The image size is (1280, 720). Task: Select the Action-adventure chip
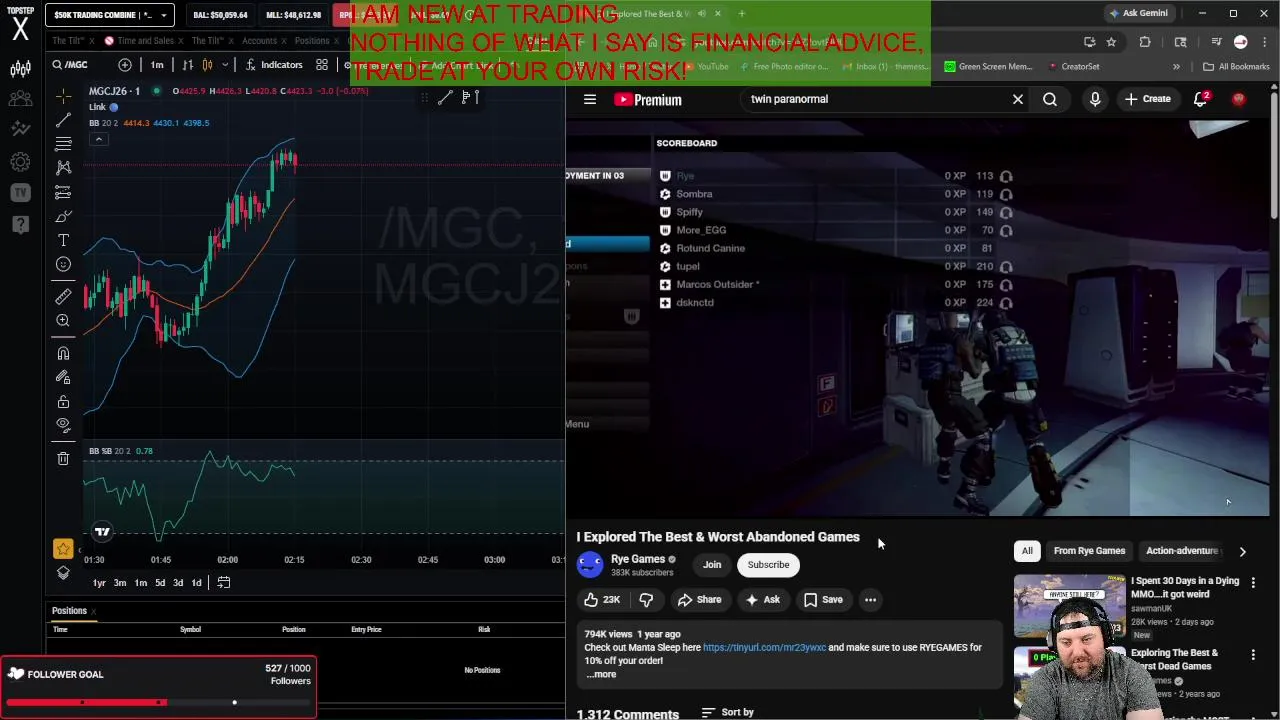[x=1182, y=551]
